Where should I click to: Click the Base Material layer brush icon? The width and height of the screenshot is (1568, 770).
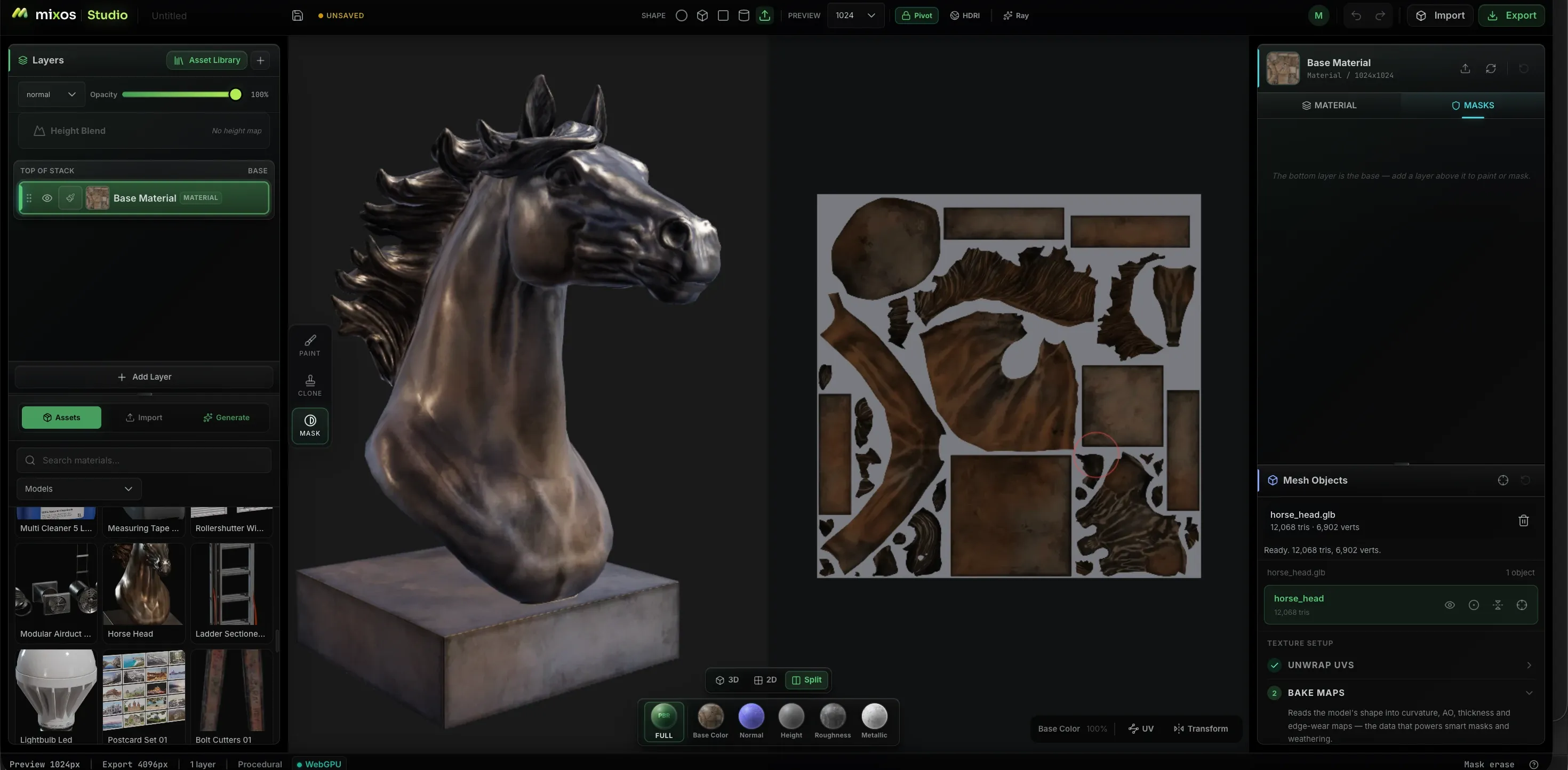pos(70,198)
